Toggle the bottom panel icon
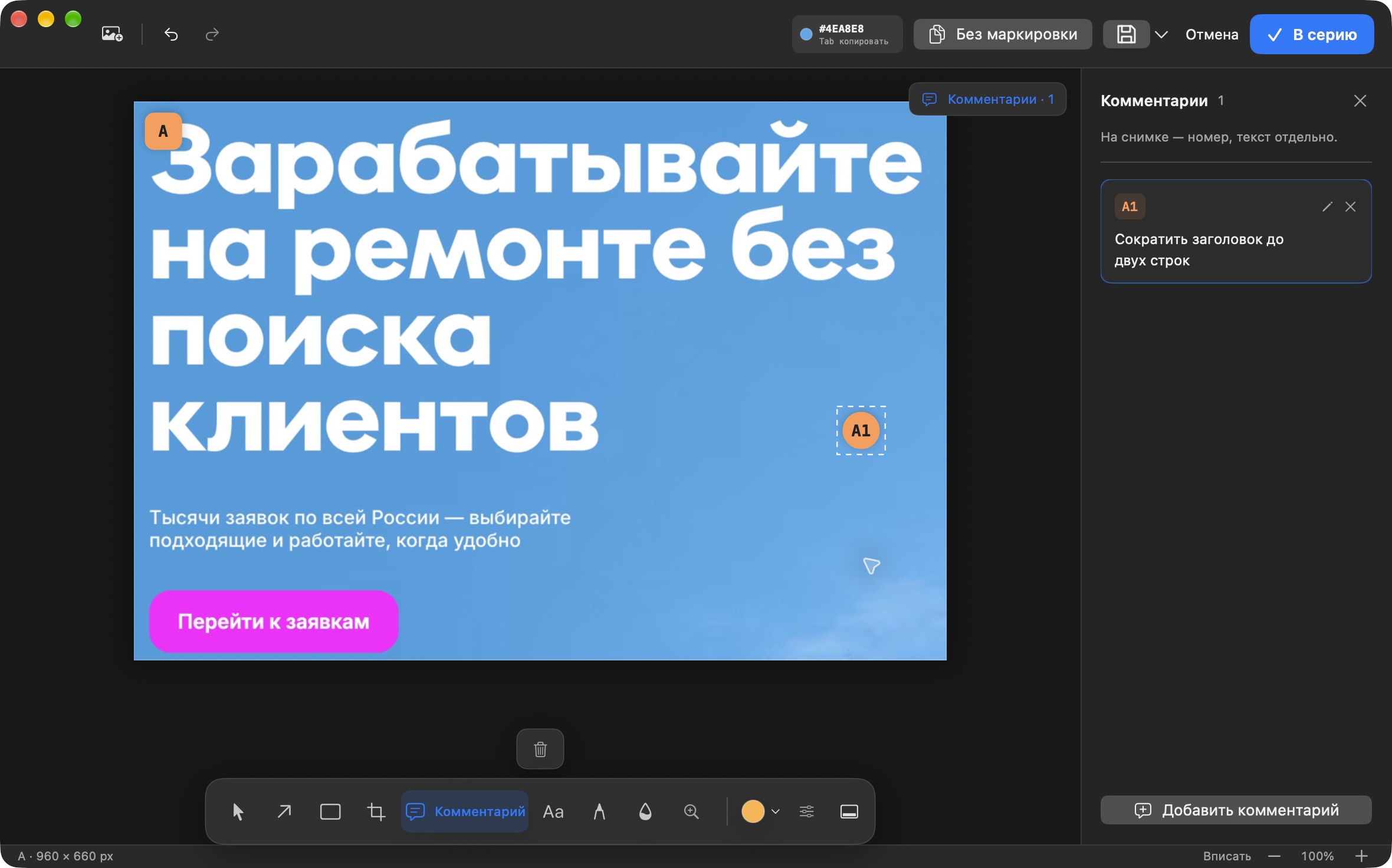1392x868 pixels. click(x=849, y=811)
